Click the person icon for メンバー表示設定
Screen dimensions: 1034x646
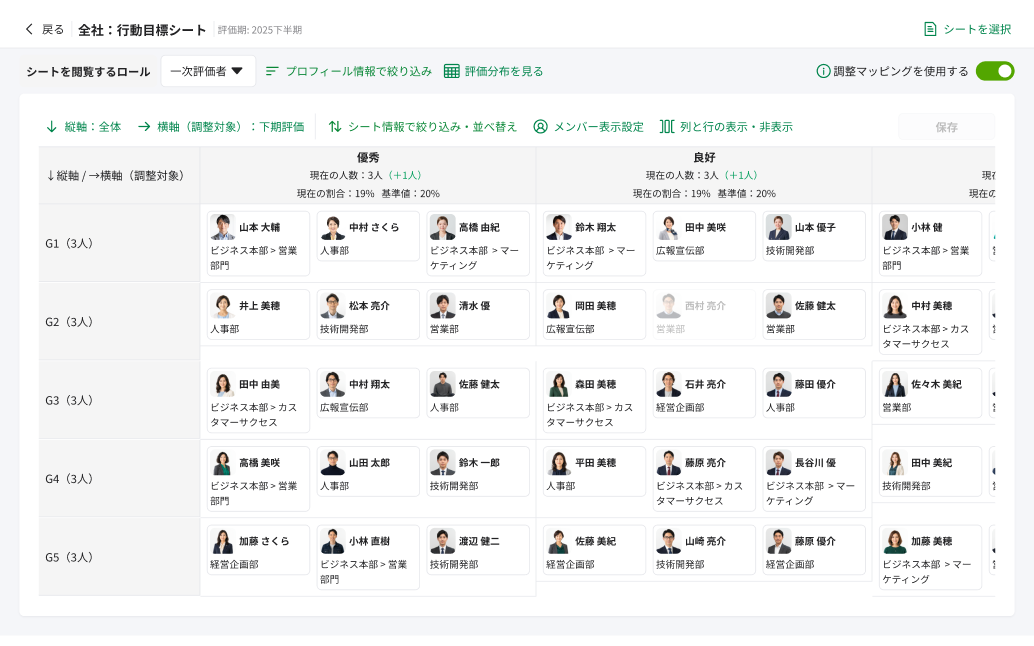pyautogui.click(x=540, y=127)
